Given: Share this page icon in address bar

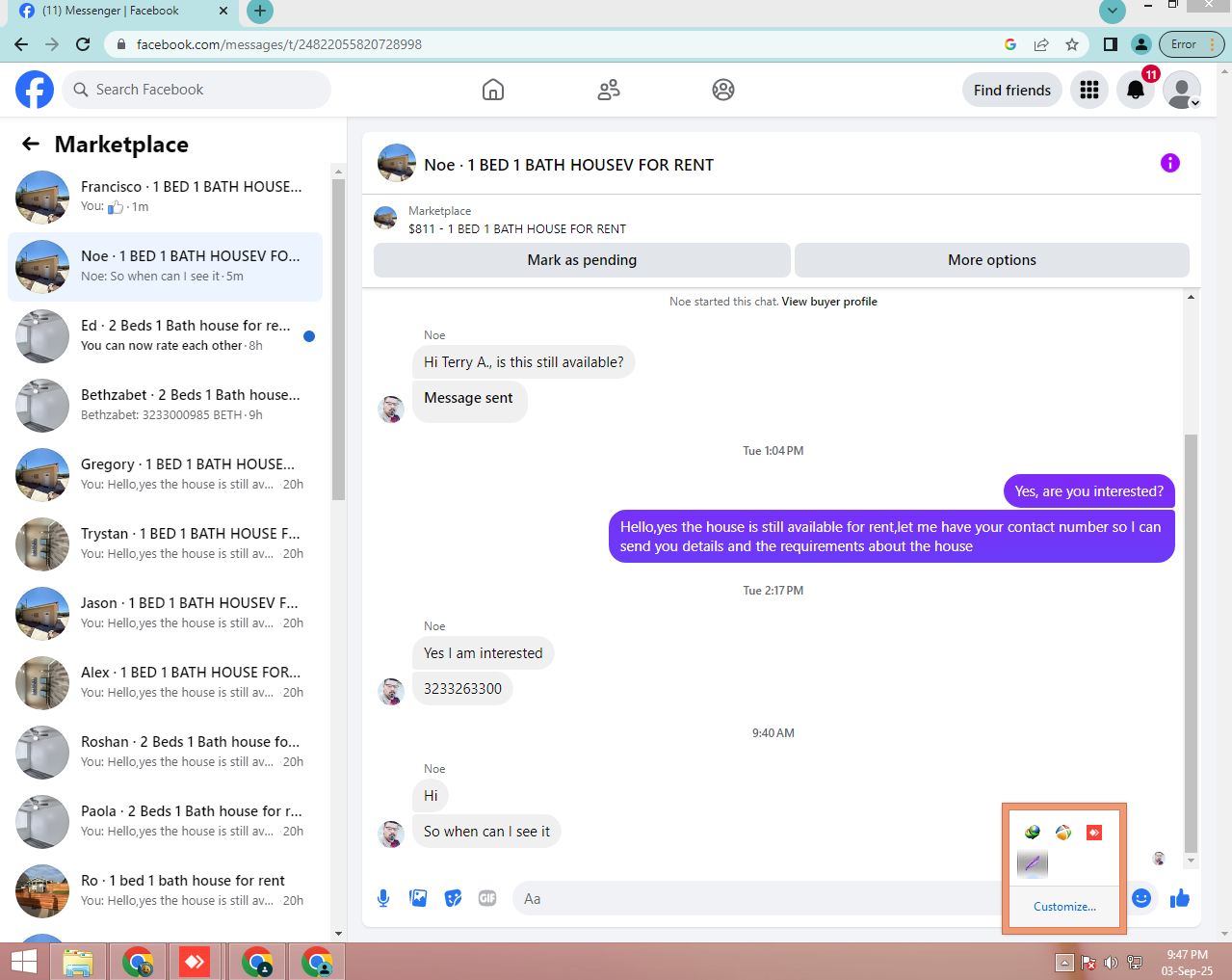Looking at the screenshot, I should [x=1041, y=44].
